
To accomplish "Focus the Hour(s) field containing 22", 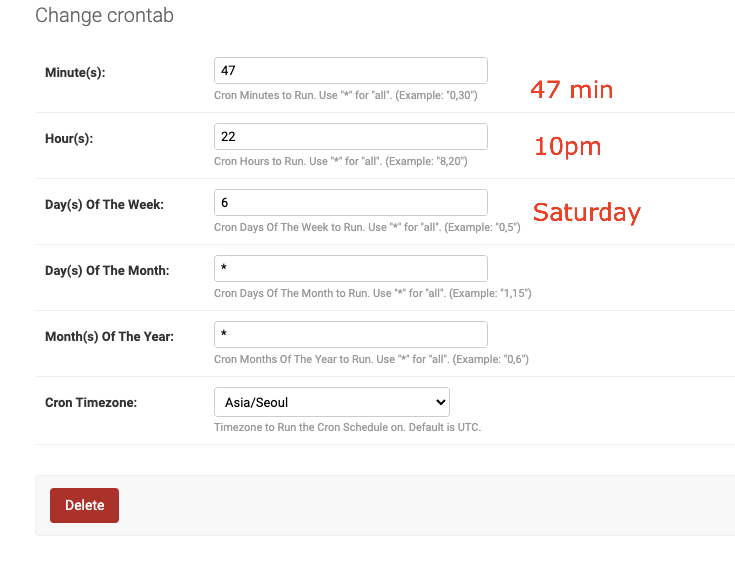I will click(351, 137).
